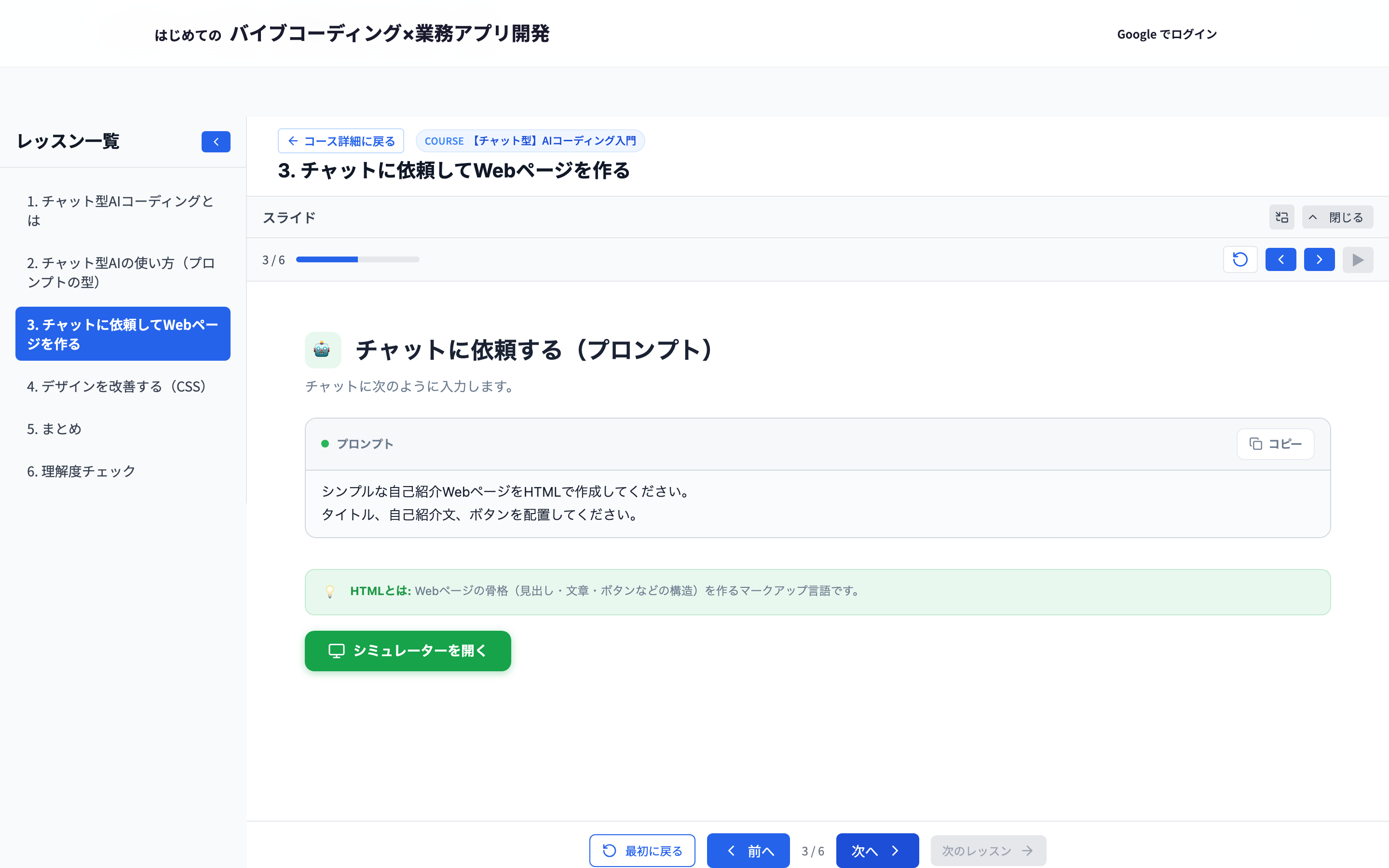The image size is (1389, 868).
Task: Open lesson 4 デザインを改善する（CSS）
Action: tap(123, 386)
